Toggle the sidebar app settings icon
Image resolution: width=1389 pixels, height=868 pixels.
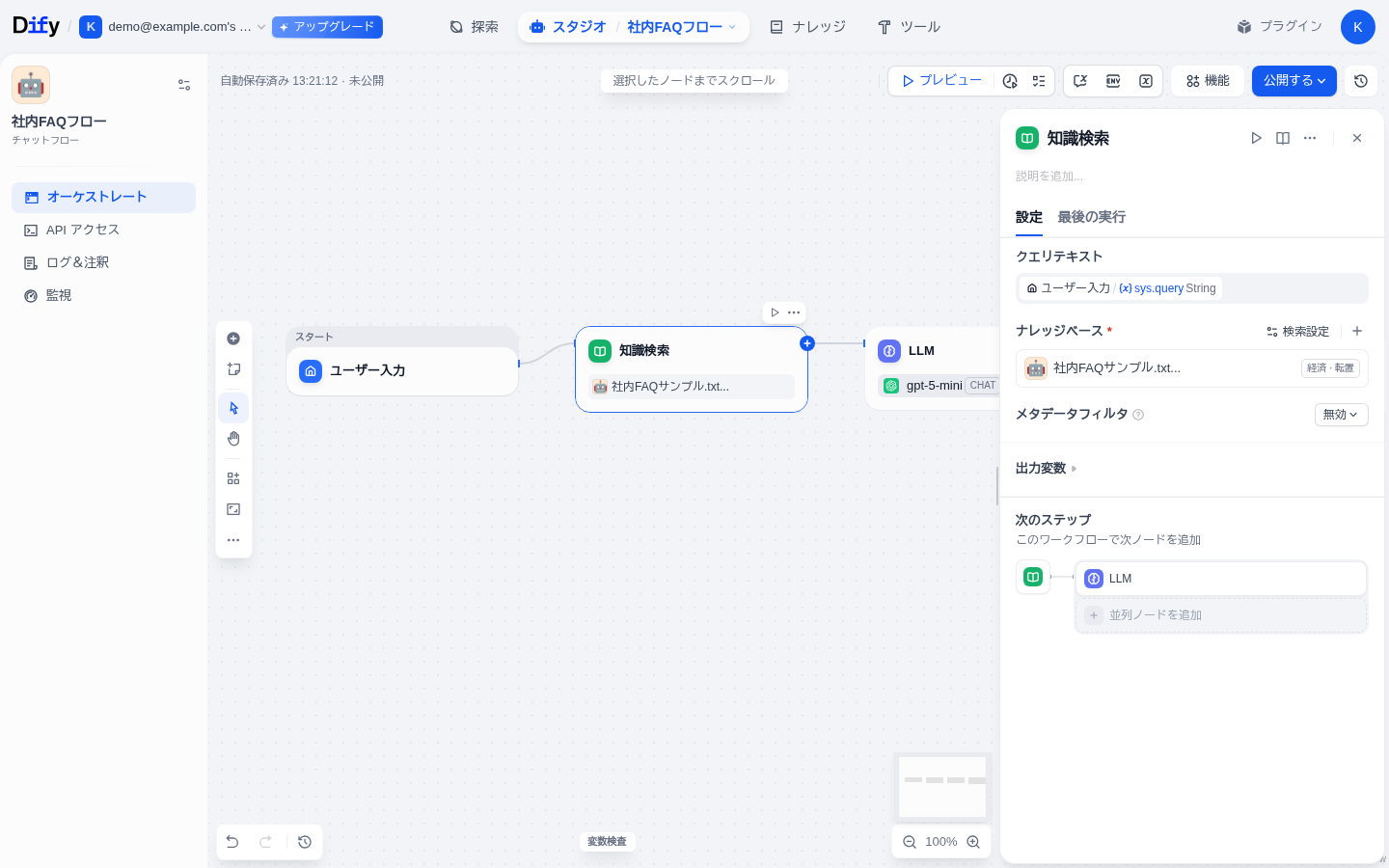click(184, 85)
